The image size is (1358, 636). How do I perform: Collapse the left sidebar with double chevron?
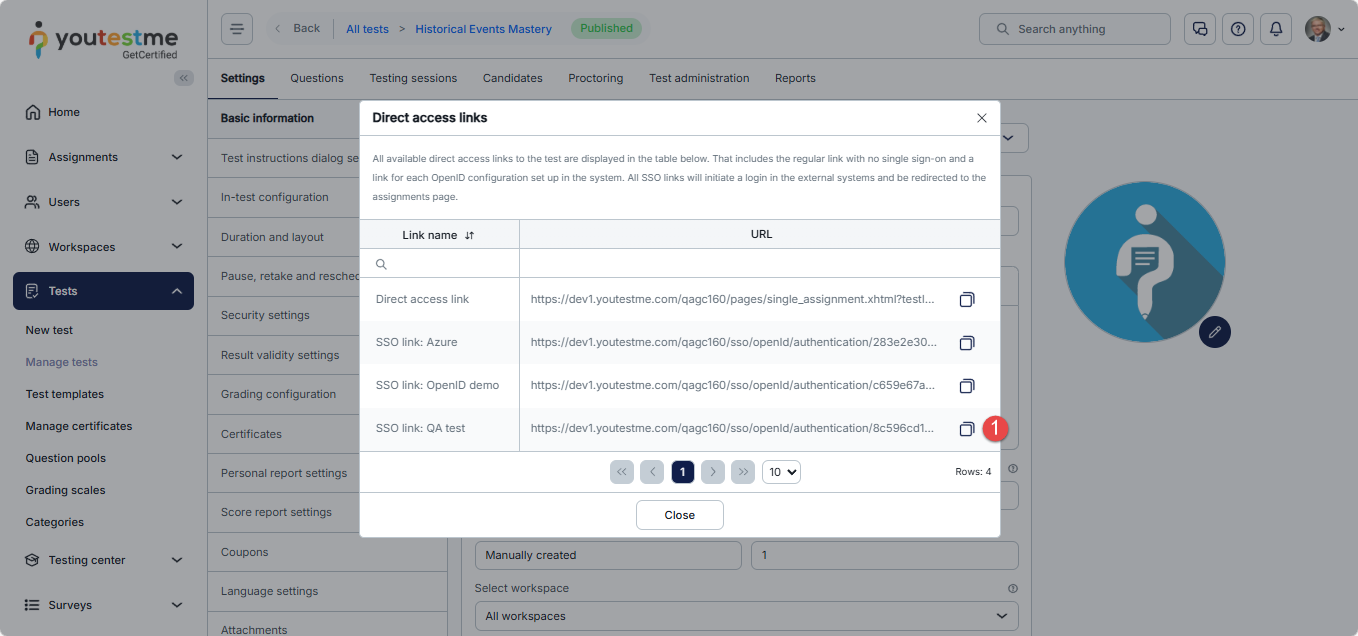point(183,78)
